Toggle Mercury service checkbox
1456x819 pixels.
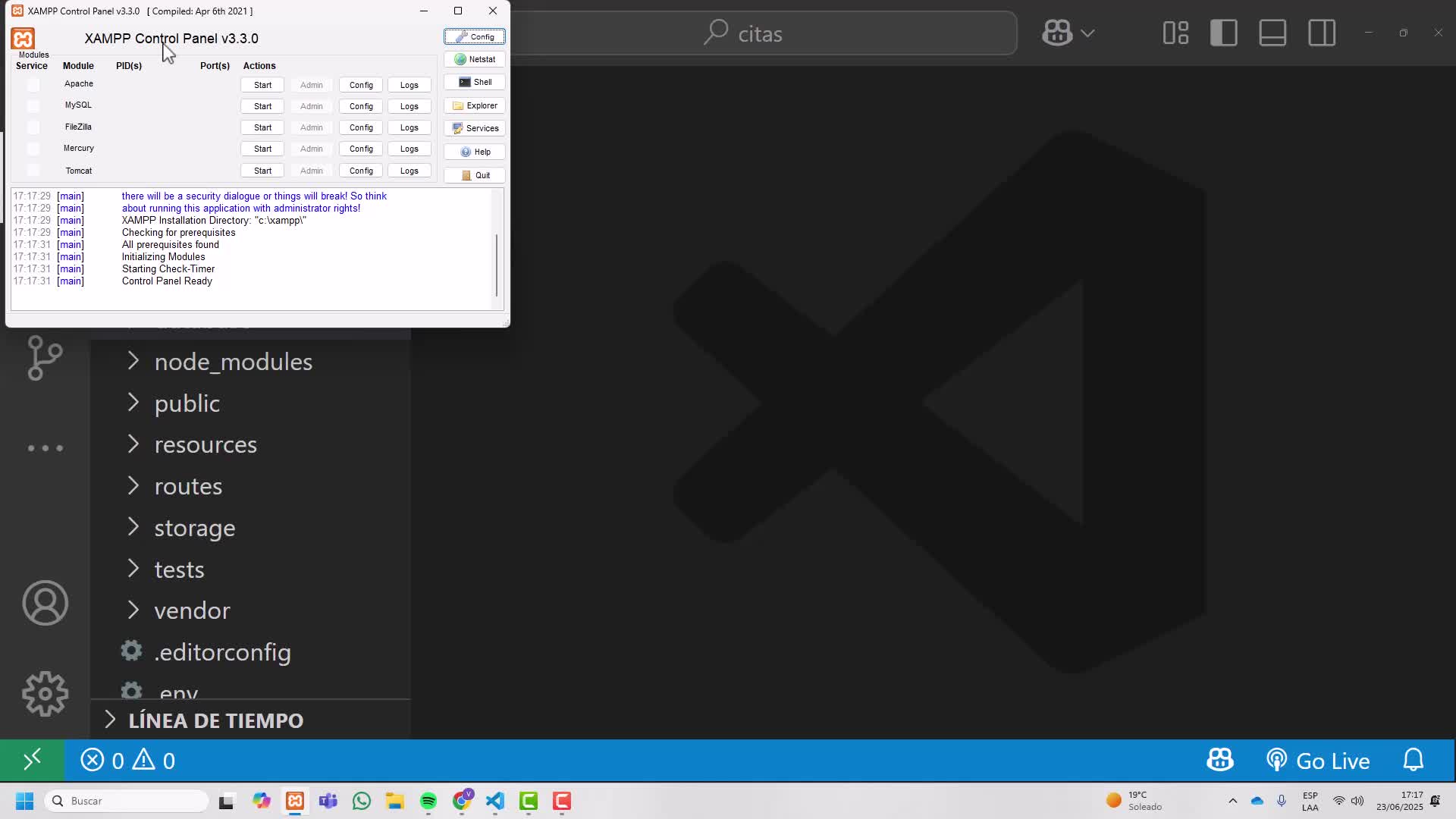click(x=33, y=149)
